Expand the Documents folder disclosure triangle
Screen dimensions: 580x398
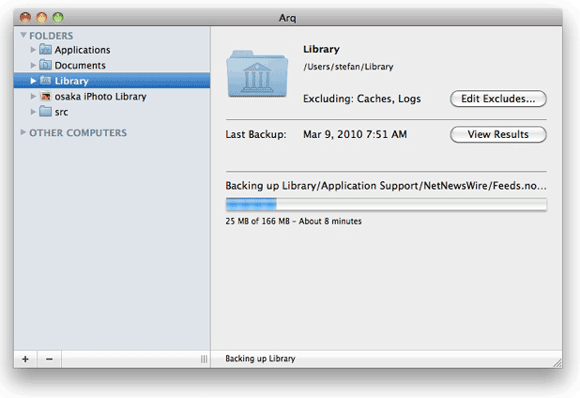point(33,65)
